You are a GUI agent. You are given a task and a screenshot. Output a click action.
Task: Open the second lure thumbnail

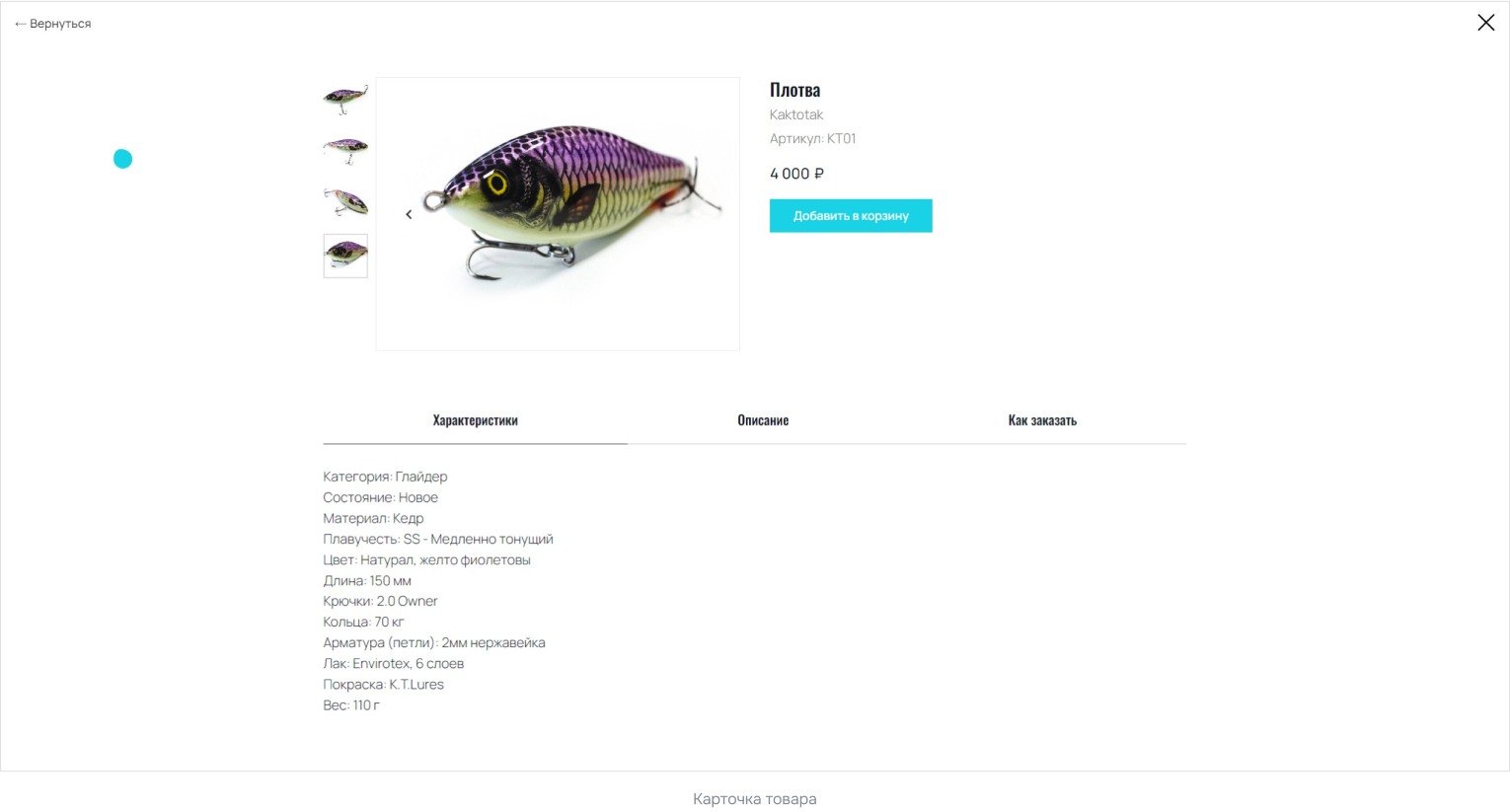click(x=345, y=150)
